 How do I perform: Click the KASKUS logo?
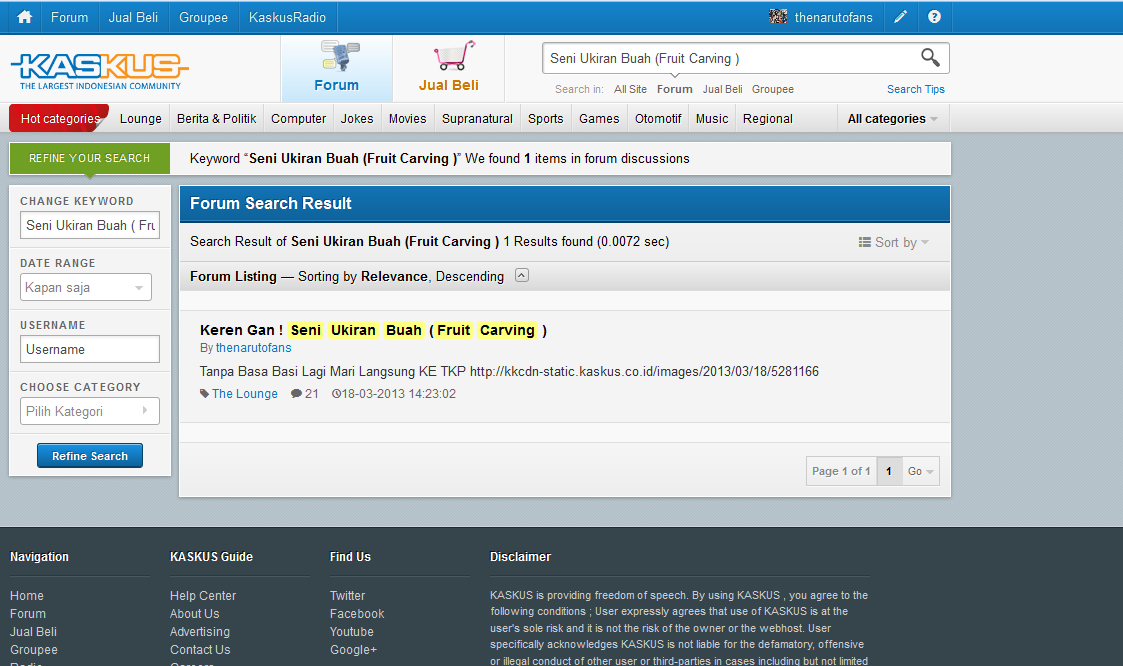[x=100, y=70]
